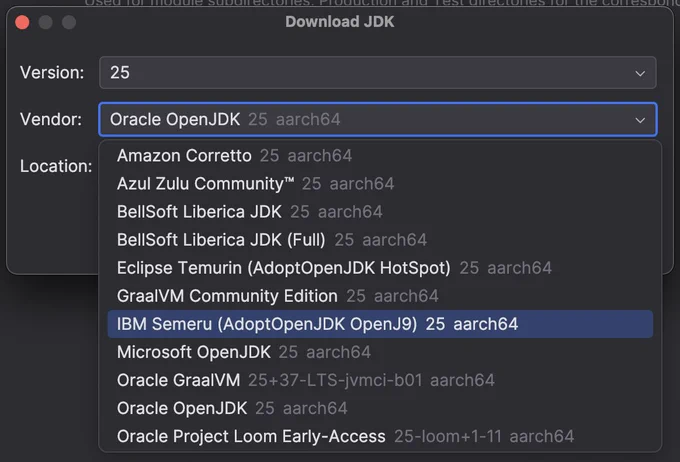The image size is (680, 462).
Task: Select Amazon Corretto 25 from vendor list
Action: tap(380, 156)
